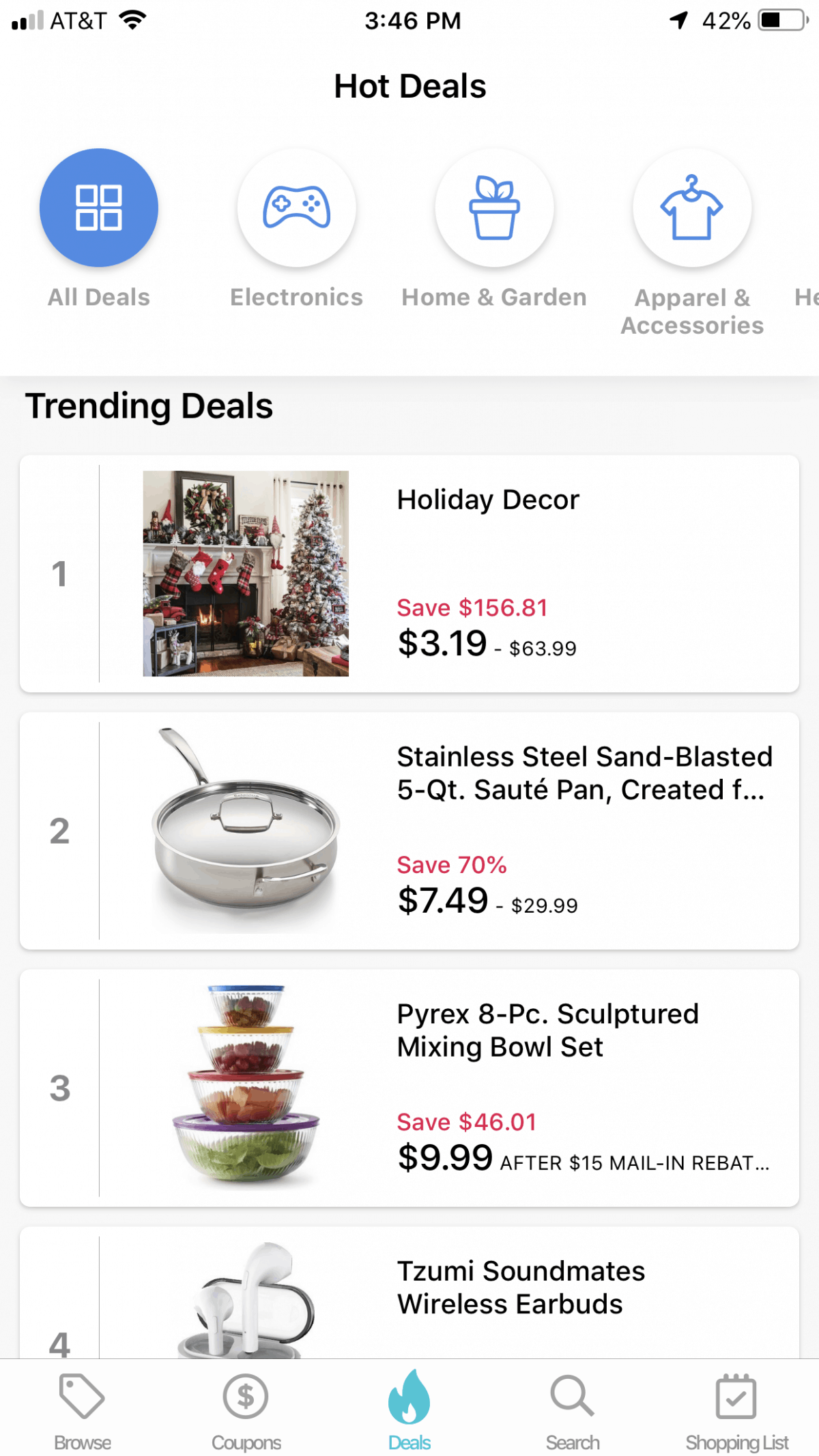Tap the Electronics category label

click(x=297, y=298)
